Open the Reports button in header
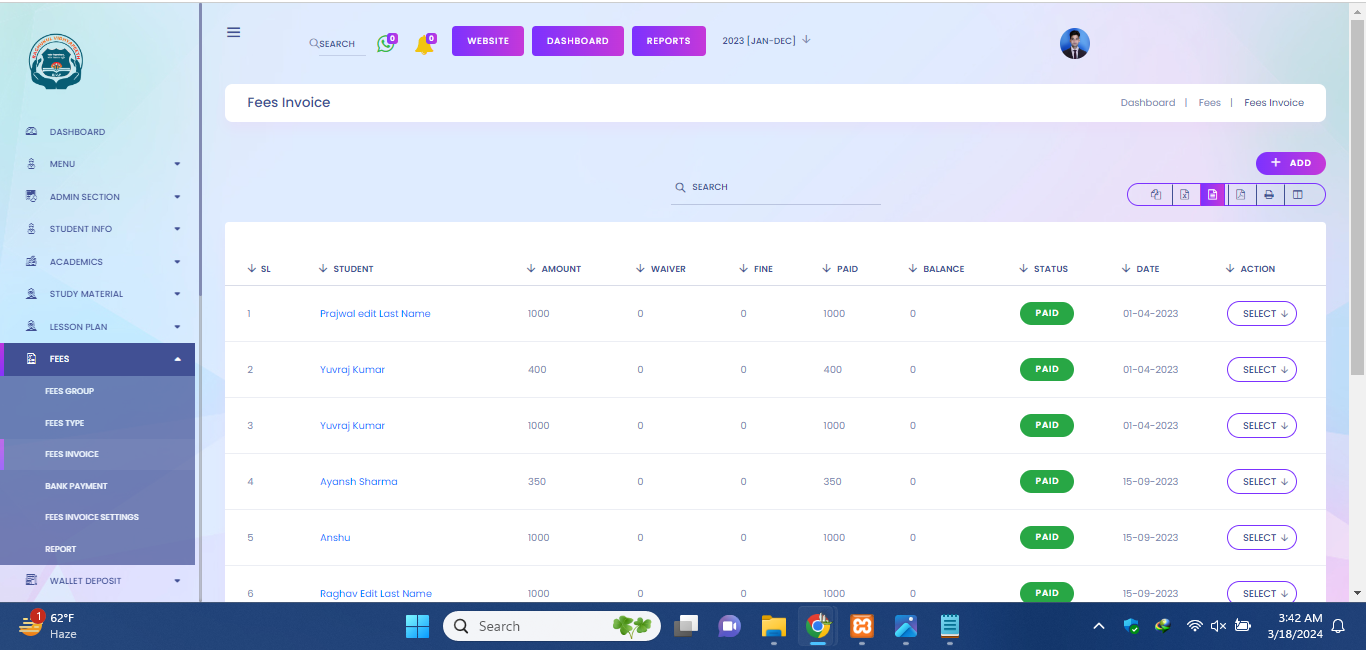The width and height of the screenshot is (1366, 650). [x=668, y=41]
